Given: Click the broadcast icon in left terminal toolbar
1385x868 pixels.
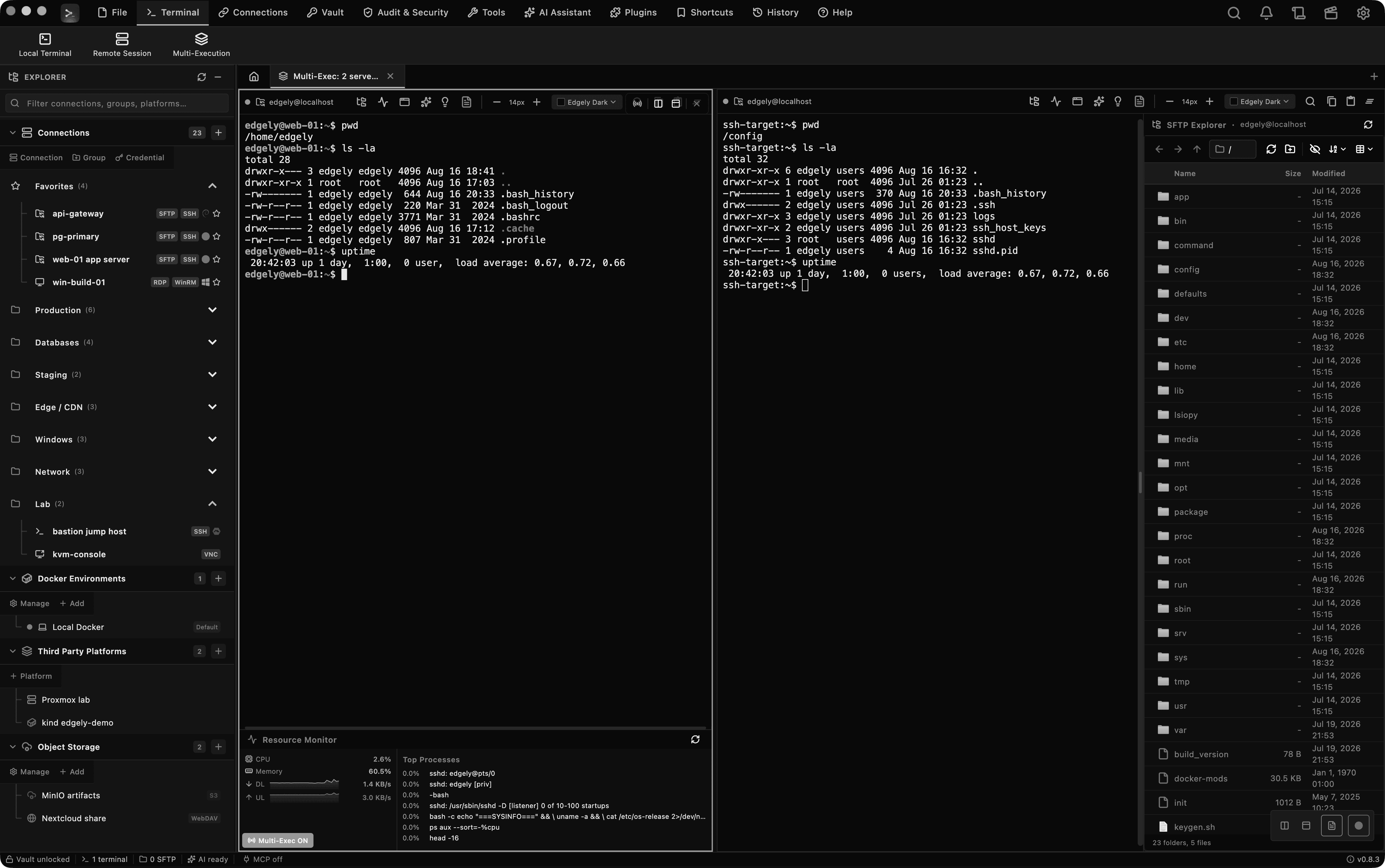Looking at the screenshot, I should [637, 103].
